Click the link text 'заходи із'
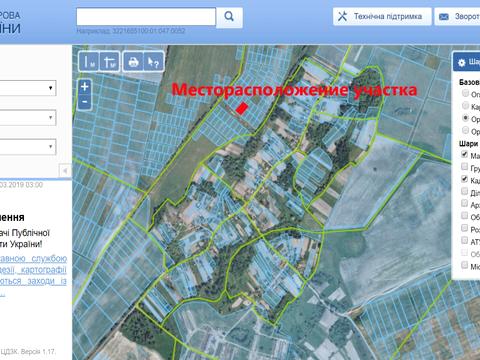 click(x=47, y=281)
